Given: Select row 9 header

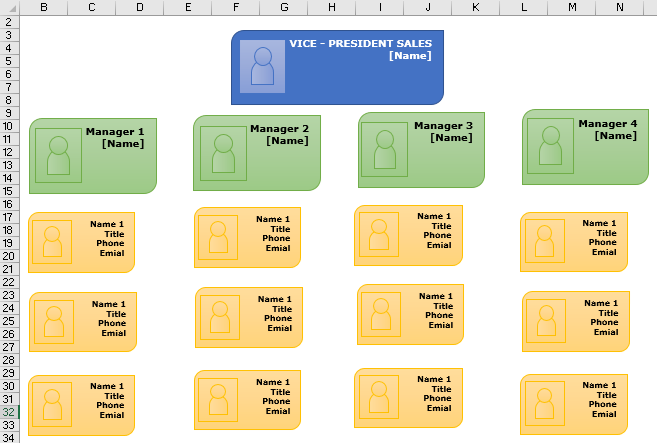Looking at the screenshot, I should tap(9, 113).
